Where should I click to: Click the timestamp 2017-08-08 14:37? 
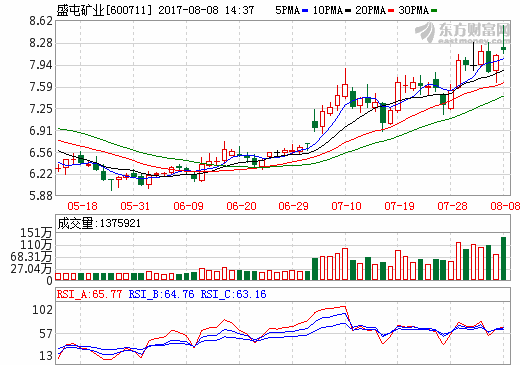pyautogui.click(x=206, y=10)
